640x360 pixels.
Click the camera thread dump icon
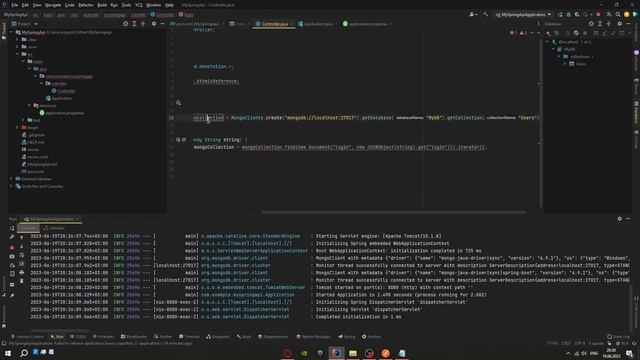point(12,256)
